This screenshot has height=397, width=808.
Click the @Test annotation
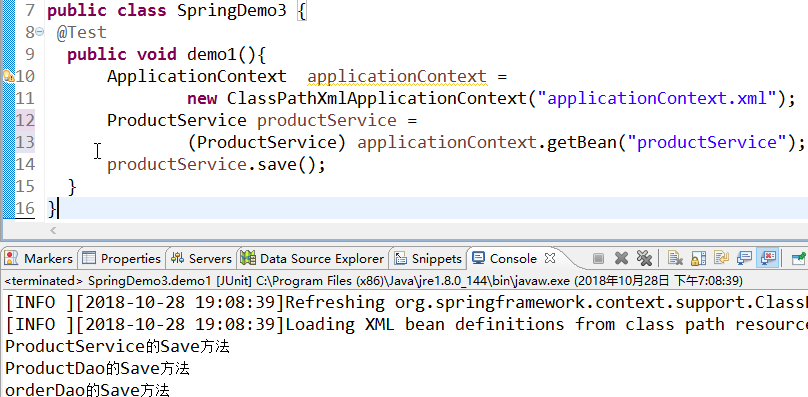pyautogui.click(x=81, y=32)
